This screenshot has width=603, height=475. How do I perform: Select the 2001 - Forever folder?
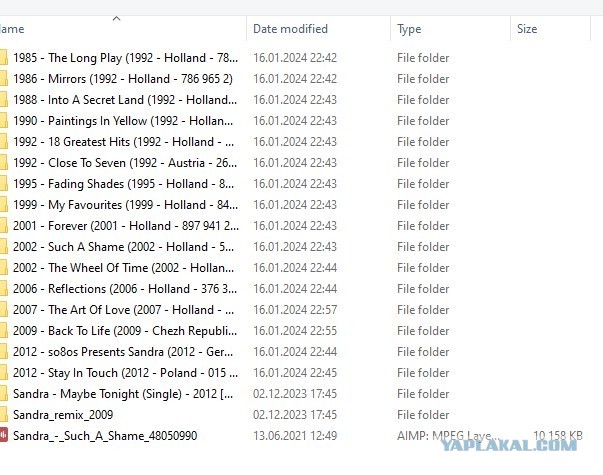click(x=126, y=226)
